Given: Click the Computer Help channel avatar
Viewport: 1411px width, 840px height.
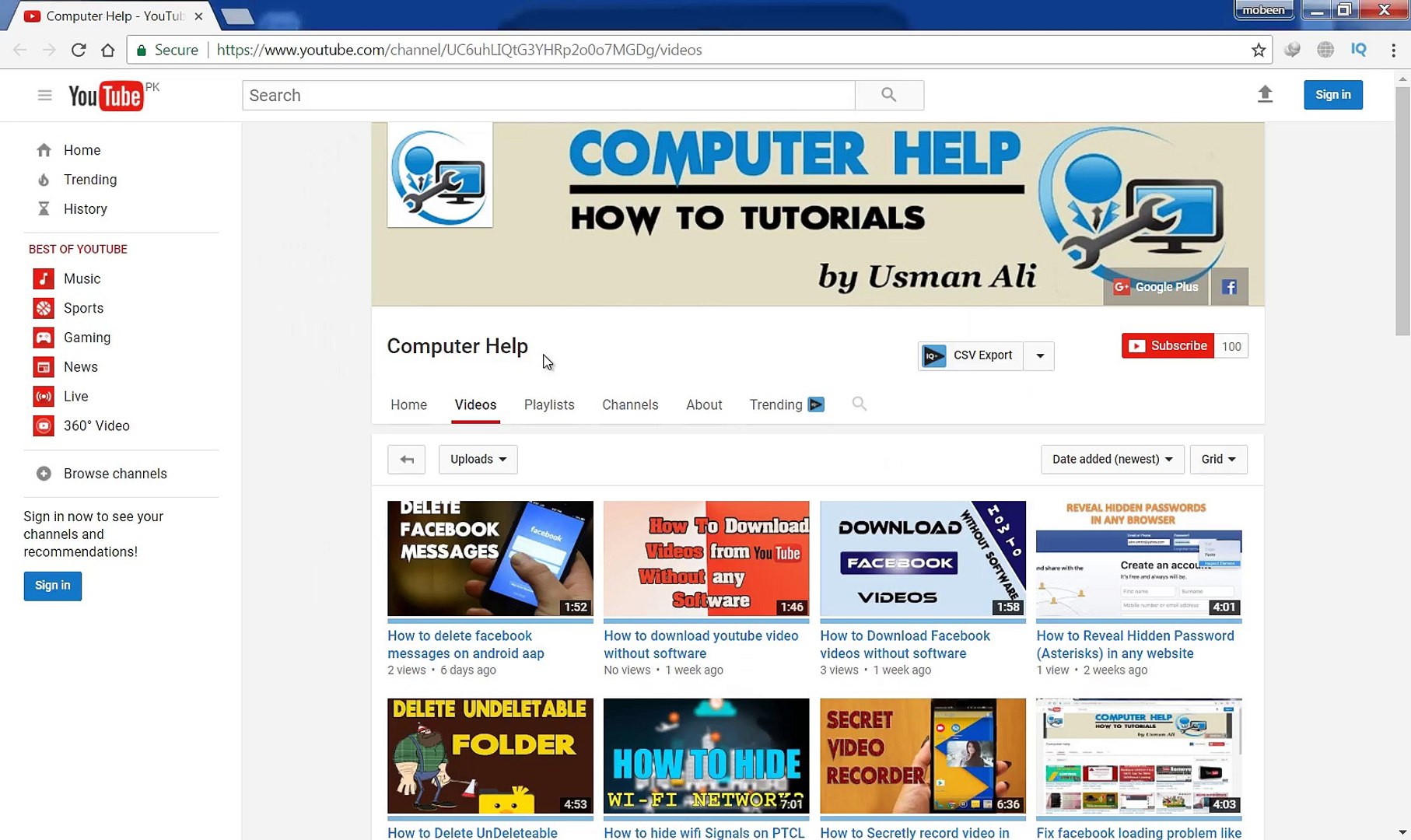Looking at the screenshot, I should (x=440, y=175).
